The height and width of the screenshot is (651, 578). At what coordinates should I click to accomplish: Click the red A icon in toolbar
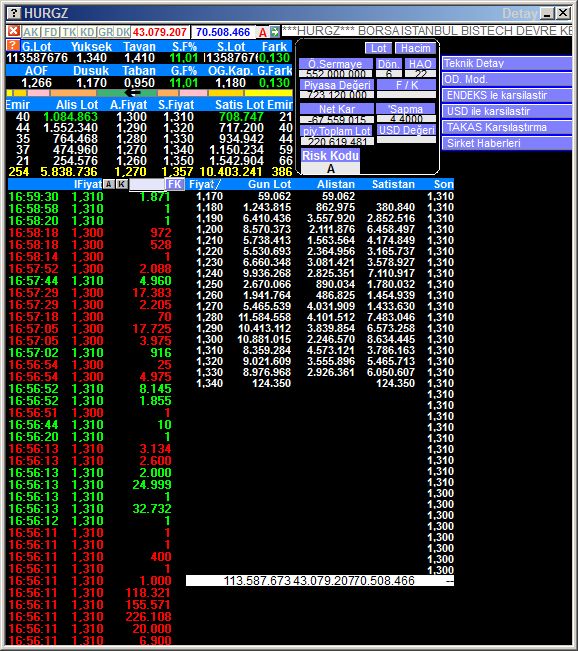coord(263,32)
